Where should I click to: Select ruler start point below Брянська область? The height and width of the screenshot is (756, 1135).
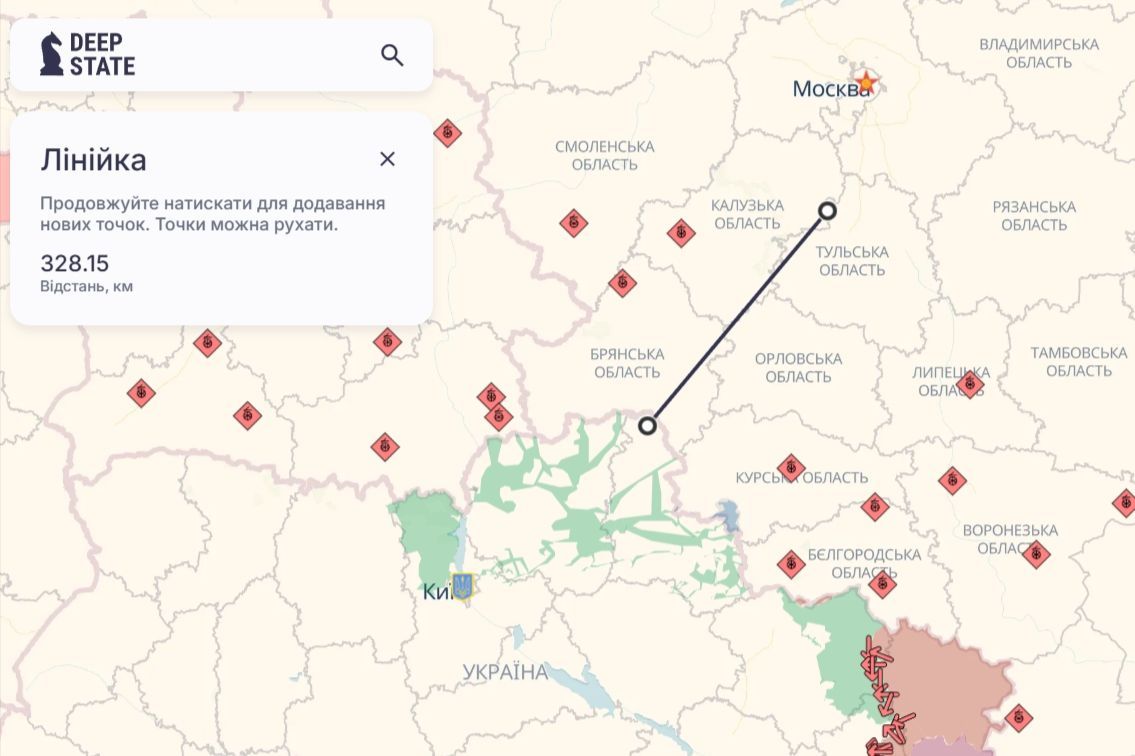648,425
